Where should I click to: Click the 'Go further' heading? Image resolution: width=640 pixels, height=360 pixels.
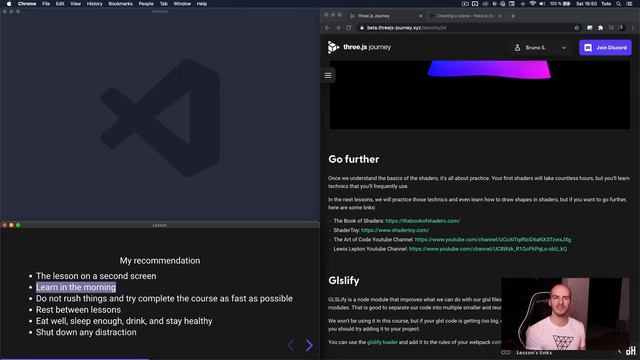click(x=353, y=159)
